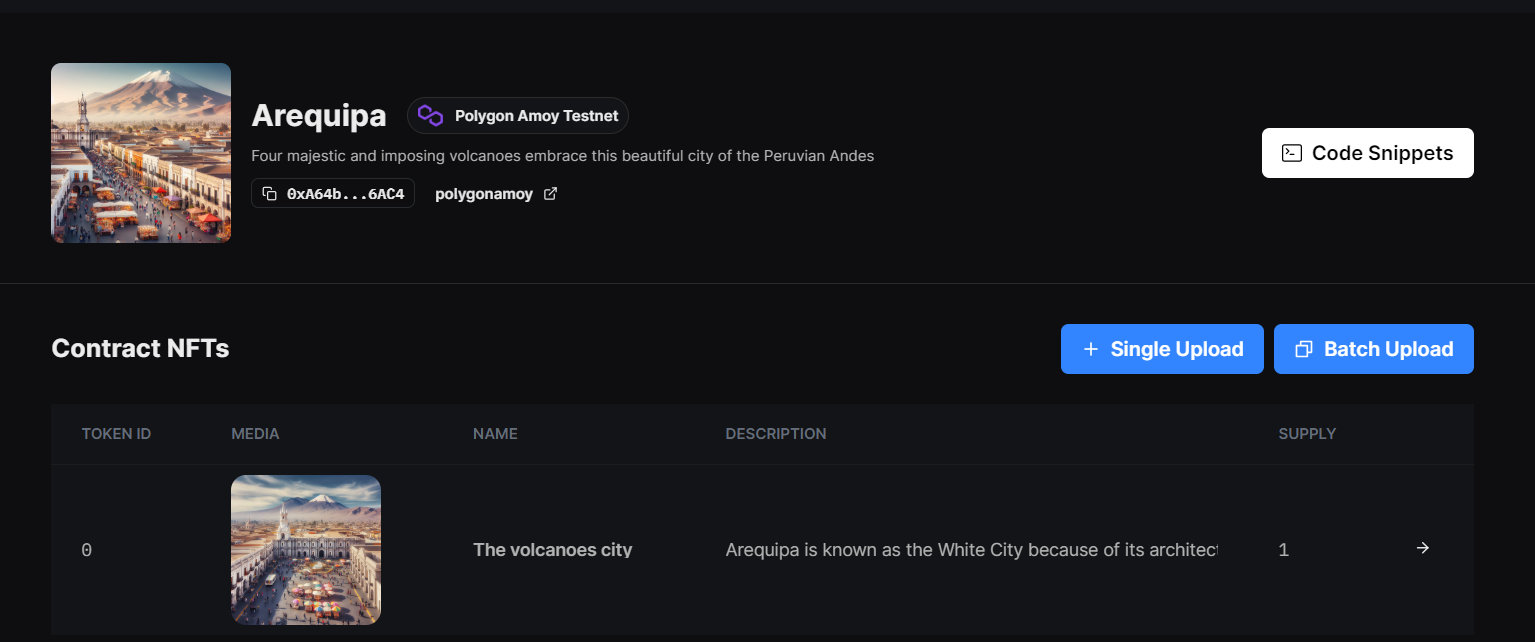Click the stacked squares icon on Batch Upload
This screenshot has height=642, width=1535.
[1303, 349]
